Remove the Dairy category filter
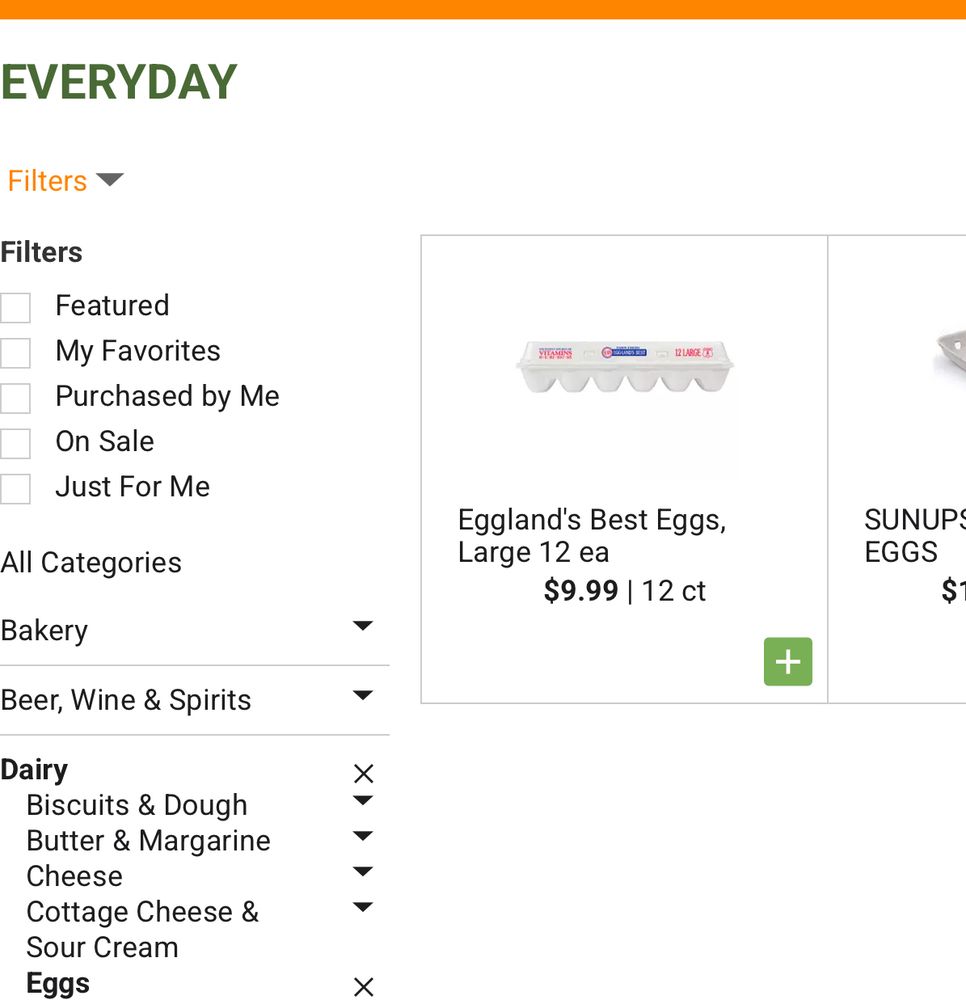 click(363, 772)
